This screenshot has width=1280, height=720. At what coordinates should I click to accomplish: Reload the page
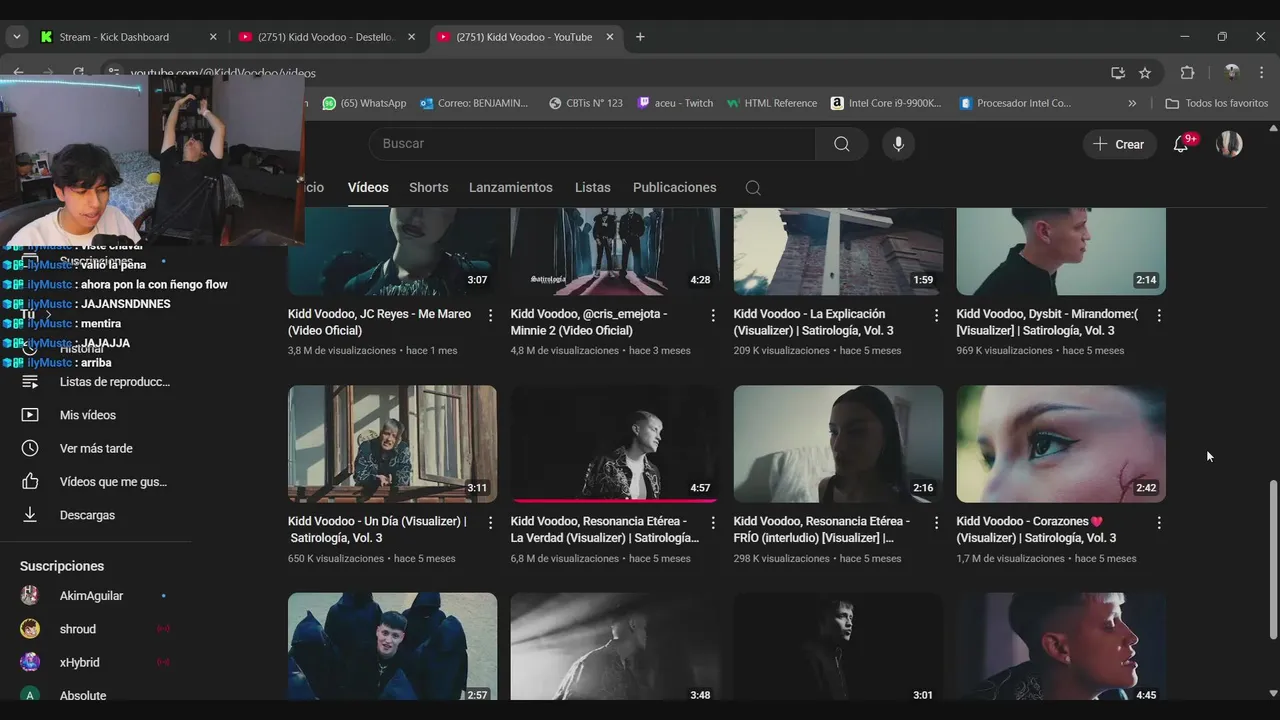click(x=78, y=73)
